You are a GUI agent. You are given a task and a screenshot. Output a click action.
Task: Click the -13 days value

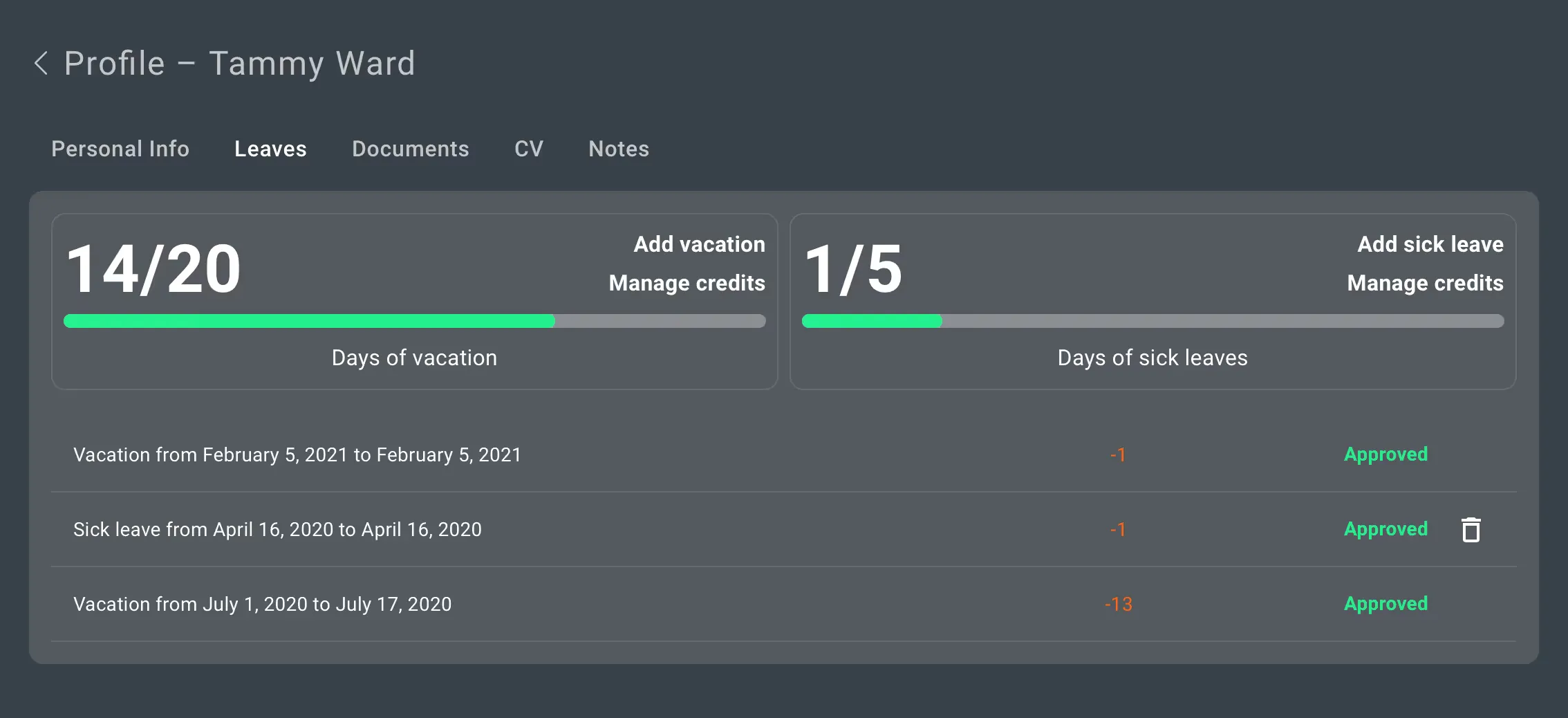[1118, 604]
